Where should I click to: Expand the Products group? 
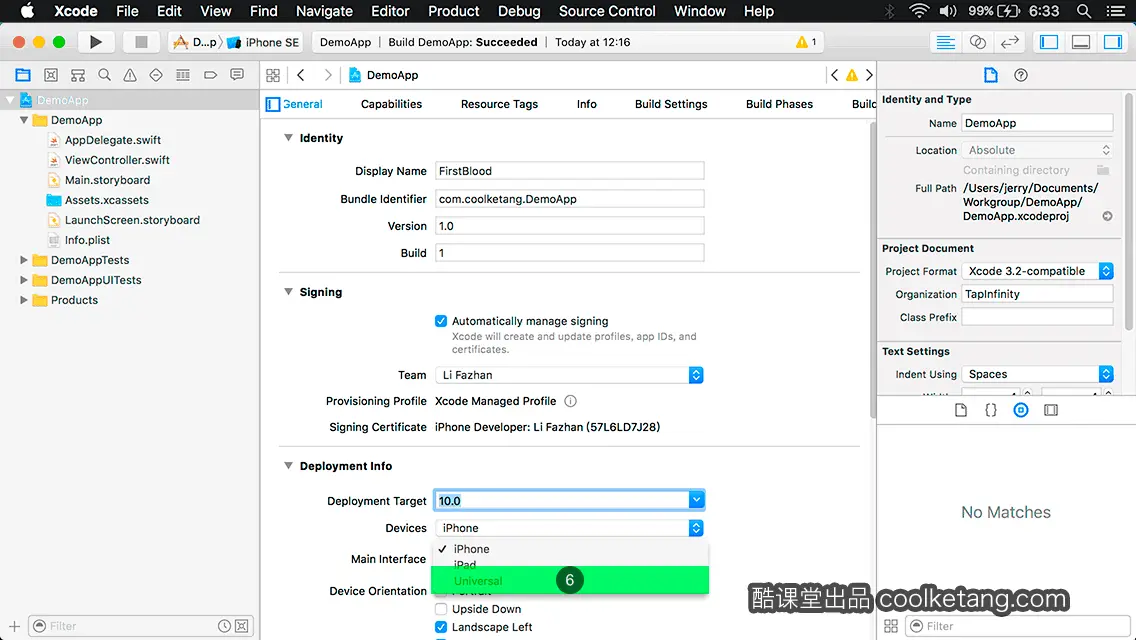pos(24,299)
